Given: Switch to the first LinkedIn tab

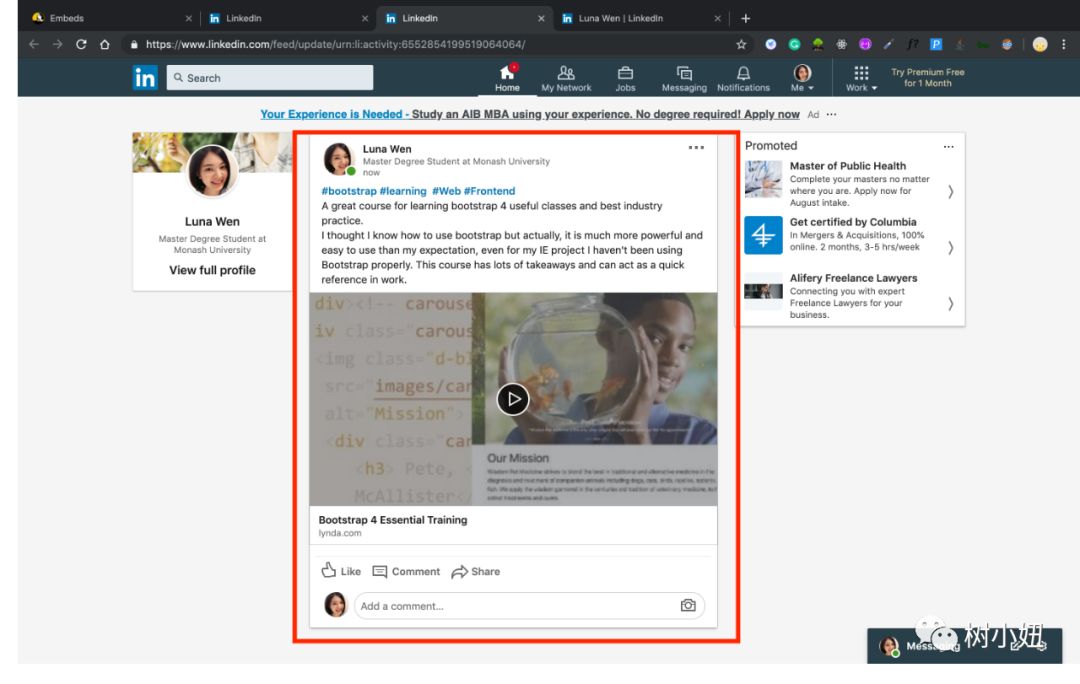Looking at the screenshot, I should 287,19.
